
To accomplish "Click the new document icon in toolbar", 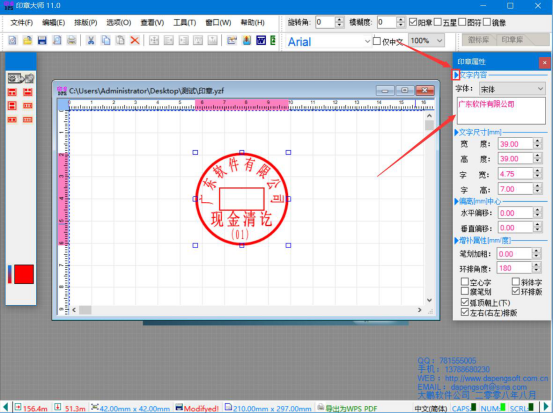I will pyautogui.click(x=13, y=40).
